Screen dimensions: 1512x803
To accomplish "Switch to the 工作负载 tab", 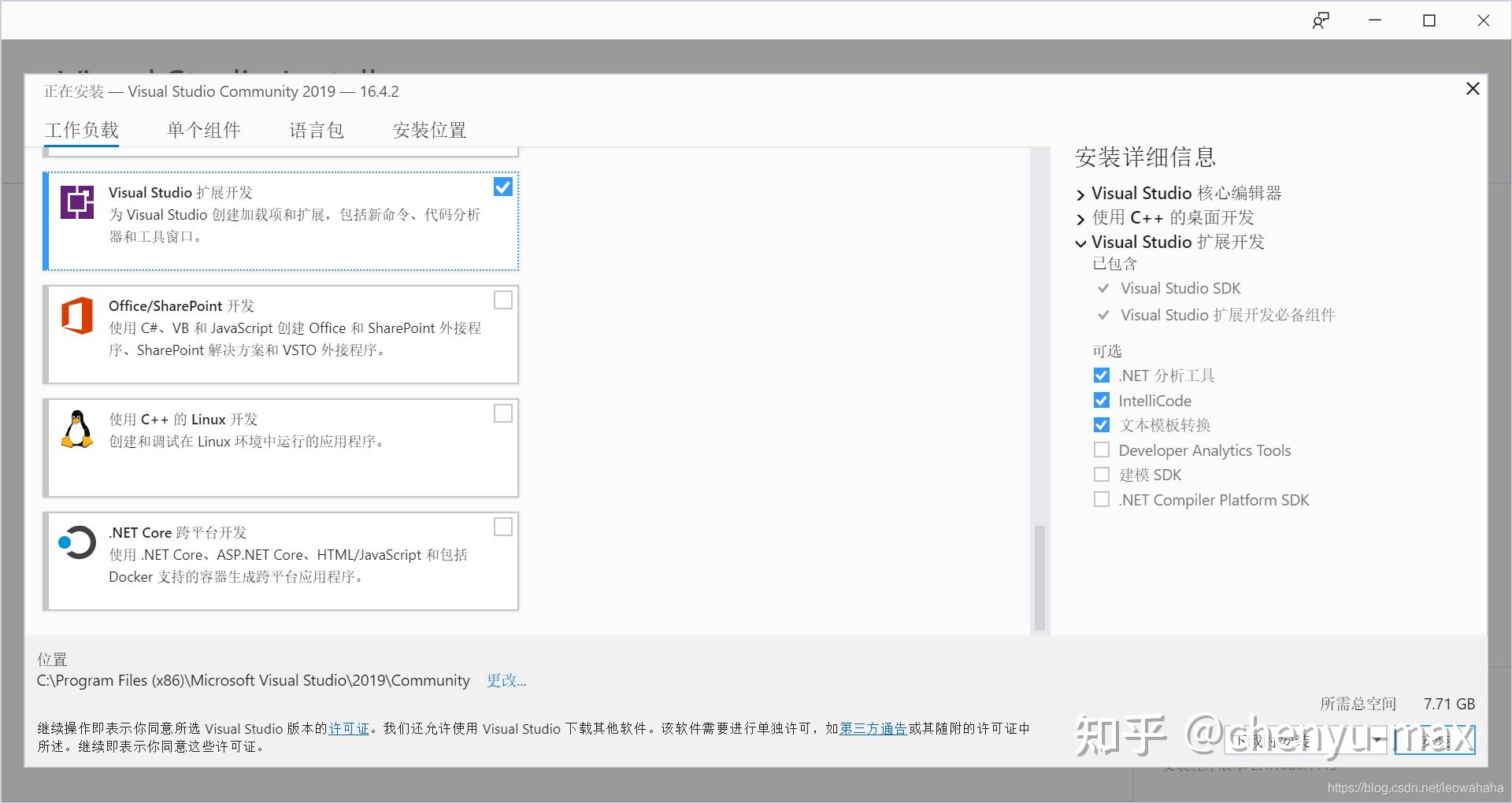I will coord(81,130).
